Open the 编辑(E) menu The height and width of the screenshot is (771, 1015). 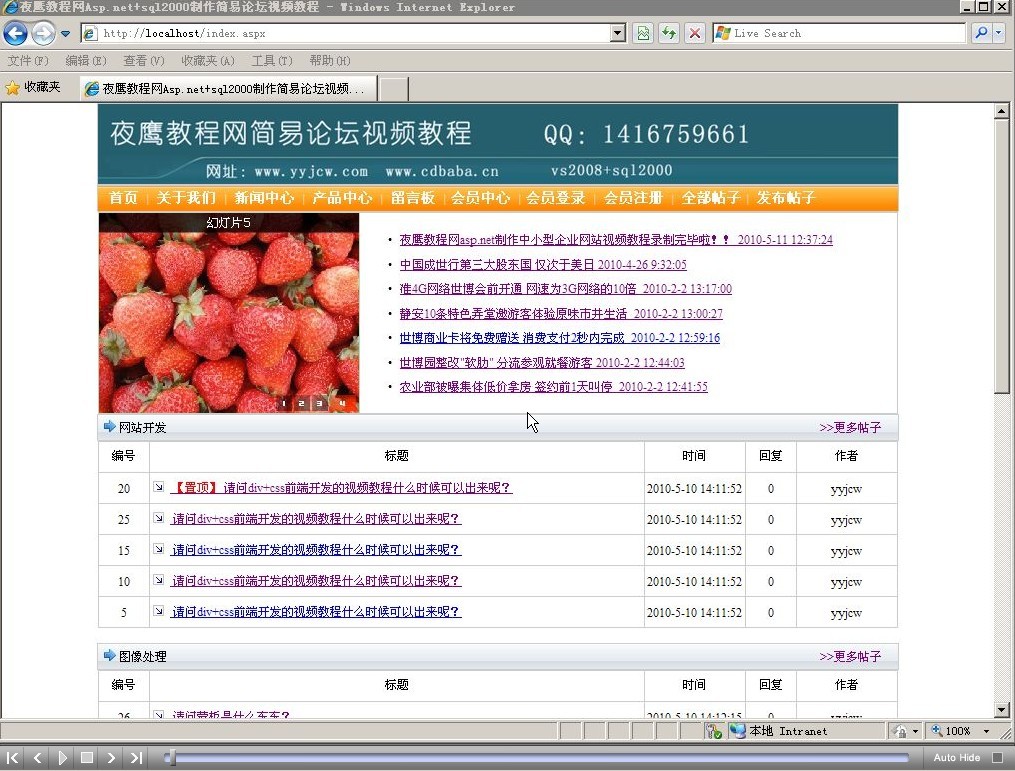pyautogui.click(x=85, y=60)
